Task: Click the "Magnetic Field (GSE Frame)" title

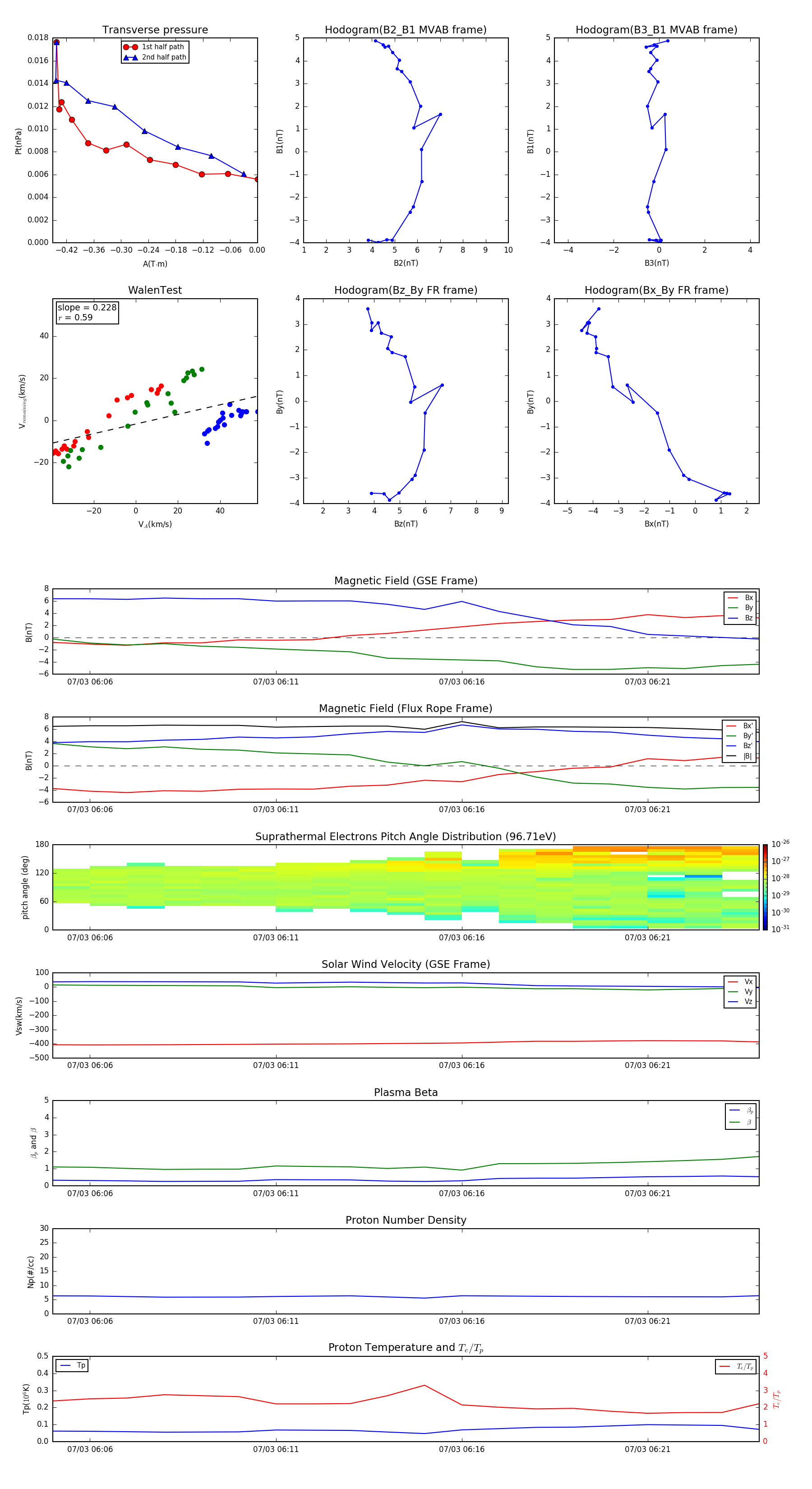Action: coord(406,581)
